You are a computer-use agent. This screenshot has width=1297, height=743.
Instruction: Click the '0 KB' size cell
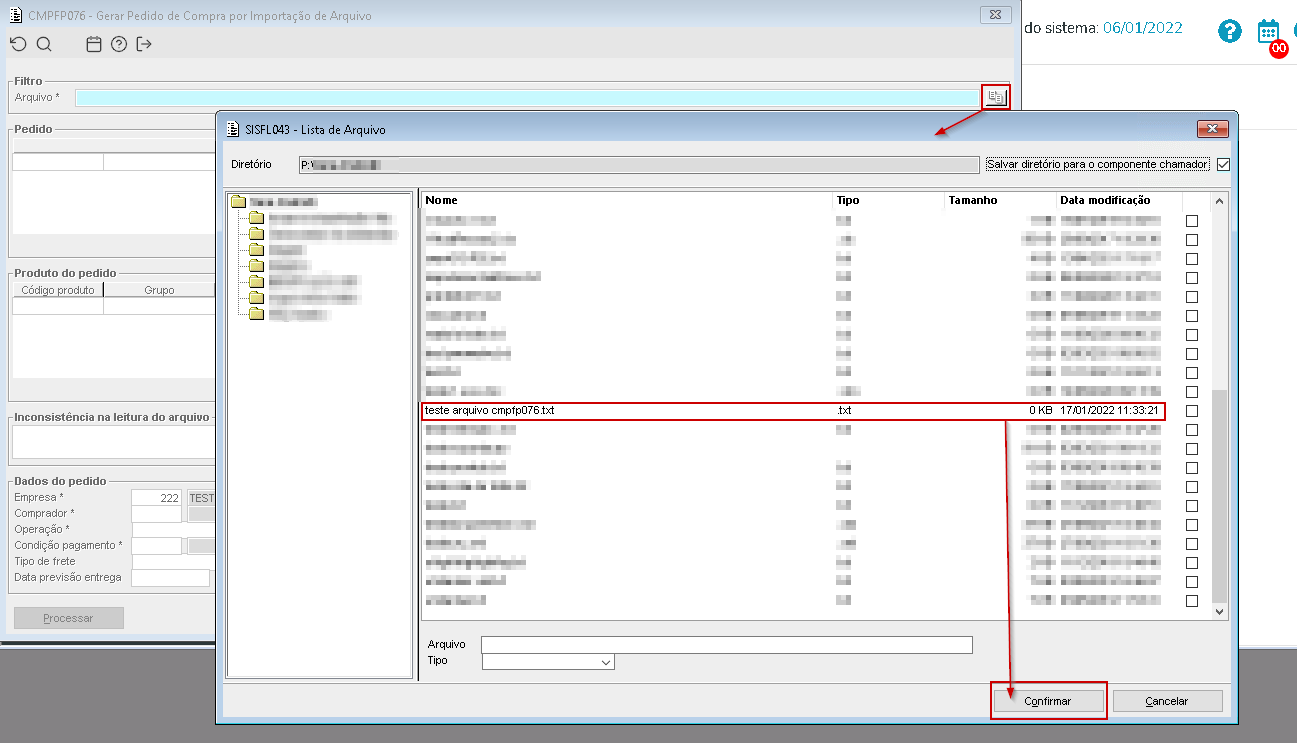1040,411
